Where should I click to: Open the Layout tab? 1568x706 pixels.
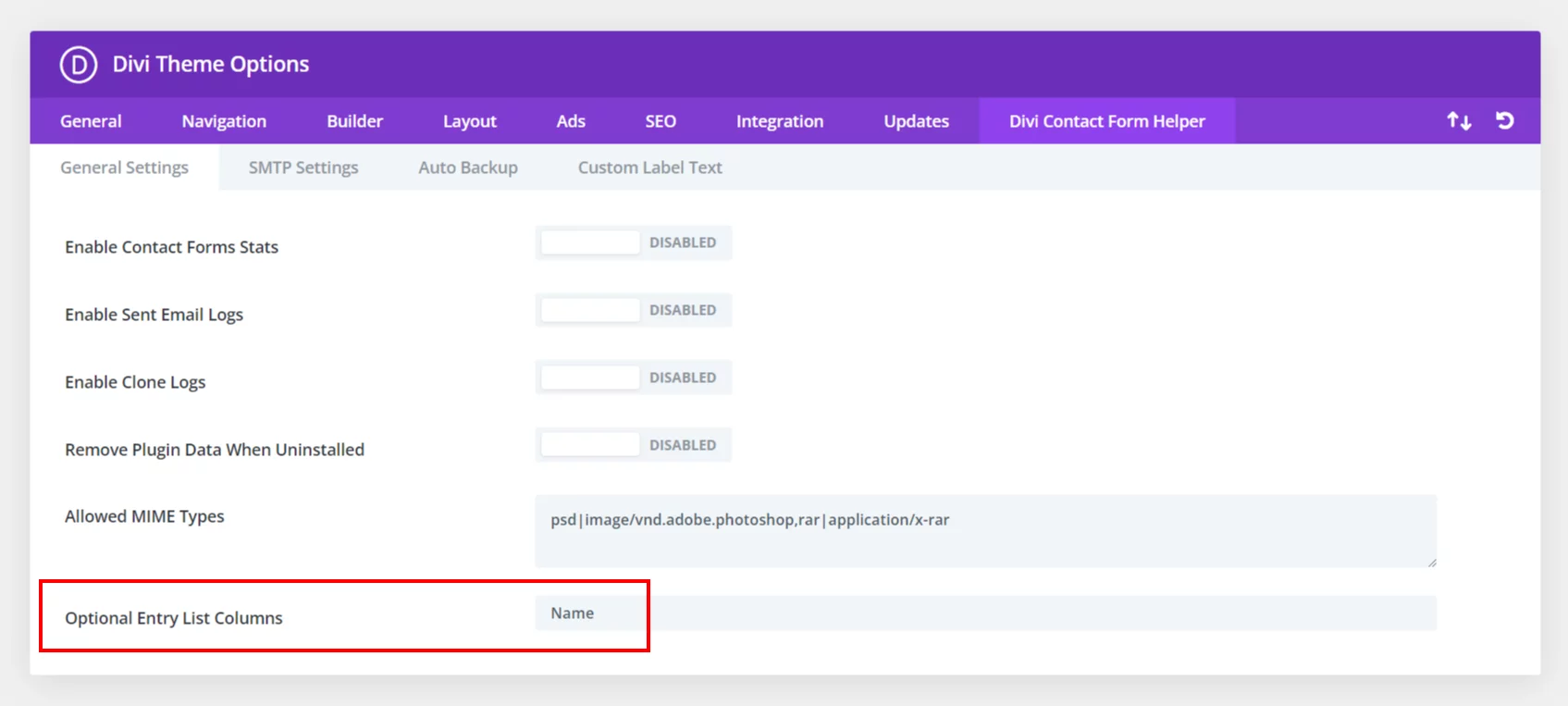pos(470,121)
